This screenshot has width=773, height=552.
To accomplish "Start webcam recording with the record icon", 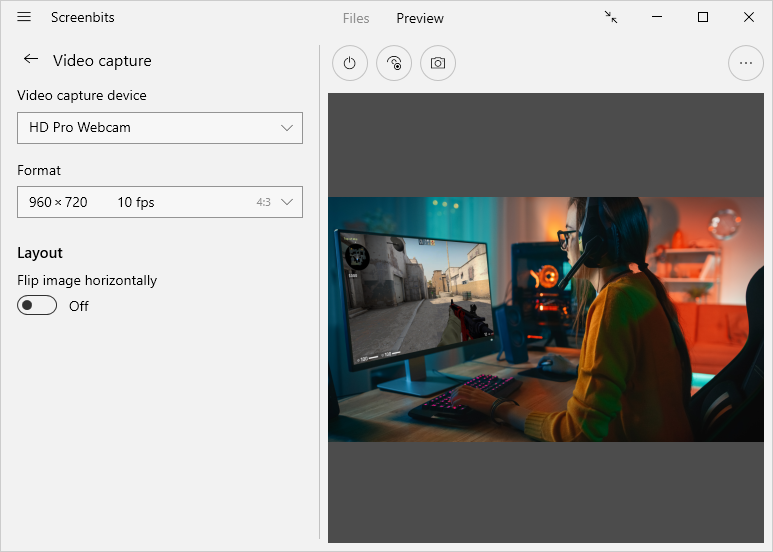I will click(393, 63).
